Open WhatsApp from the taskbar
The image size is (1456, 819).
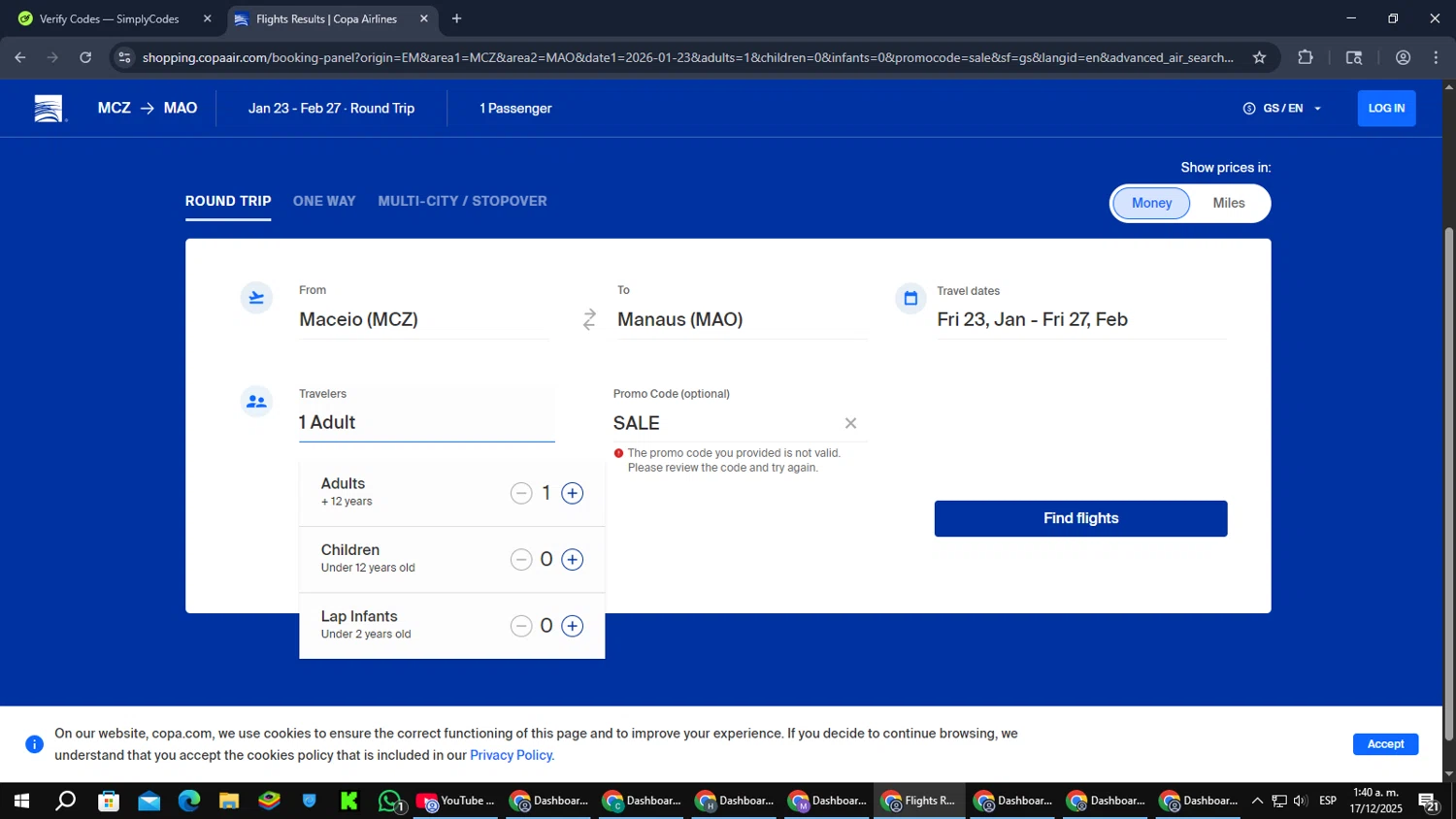[390, 801]
